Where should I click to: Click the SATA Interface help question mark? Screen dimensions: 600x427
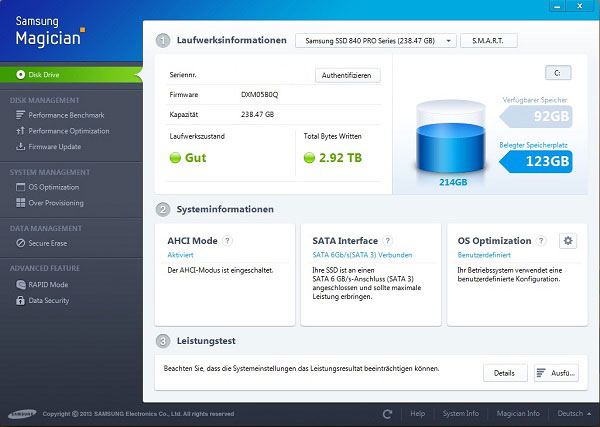coord(388,241)
